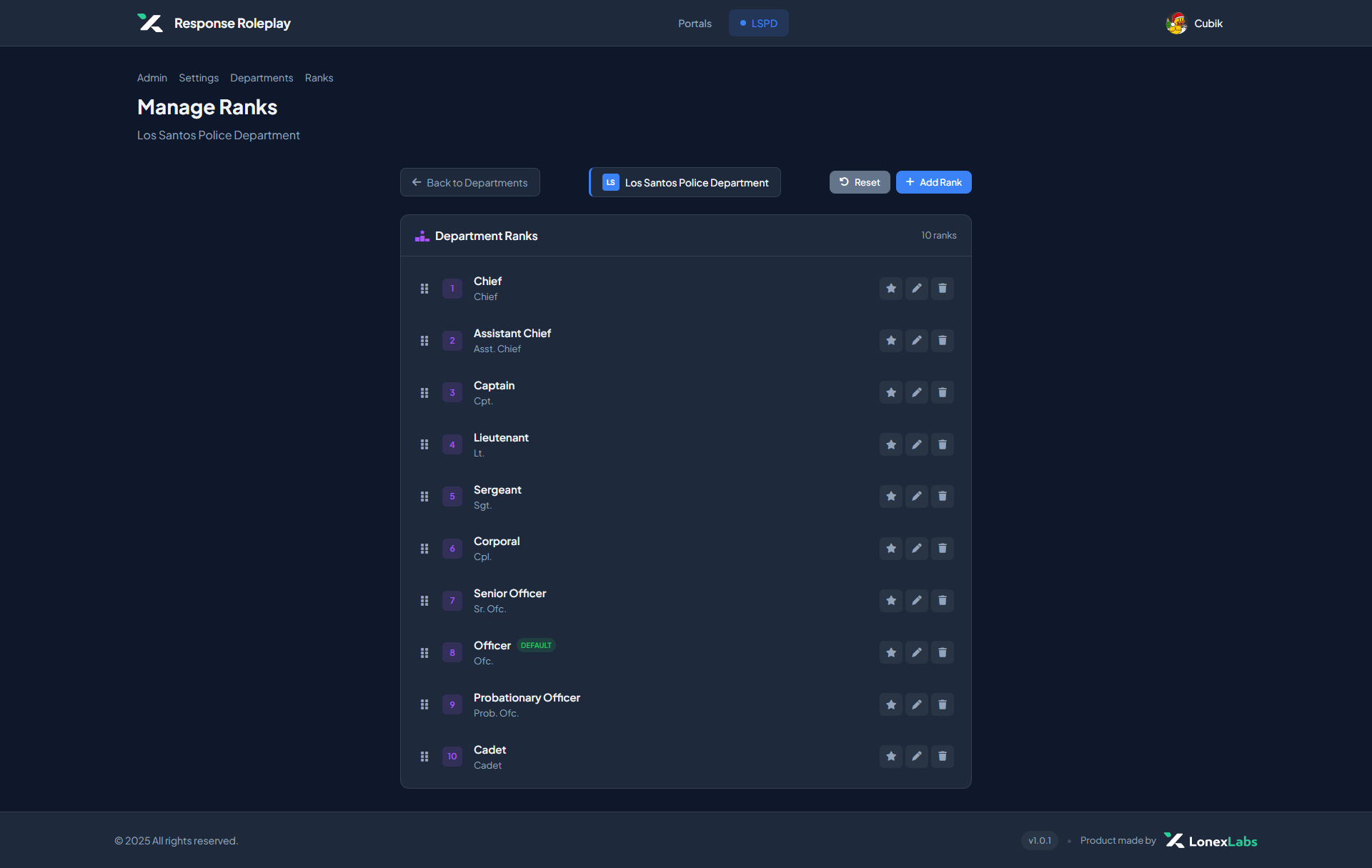Click the Response Roleplay logo

click(214, 23)
